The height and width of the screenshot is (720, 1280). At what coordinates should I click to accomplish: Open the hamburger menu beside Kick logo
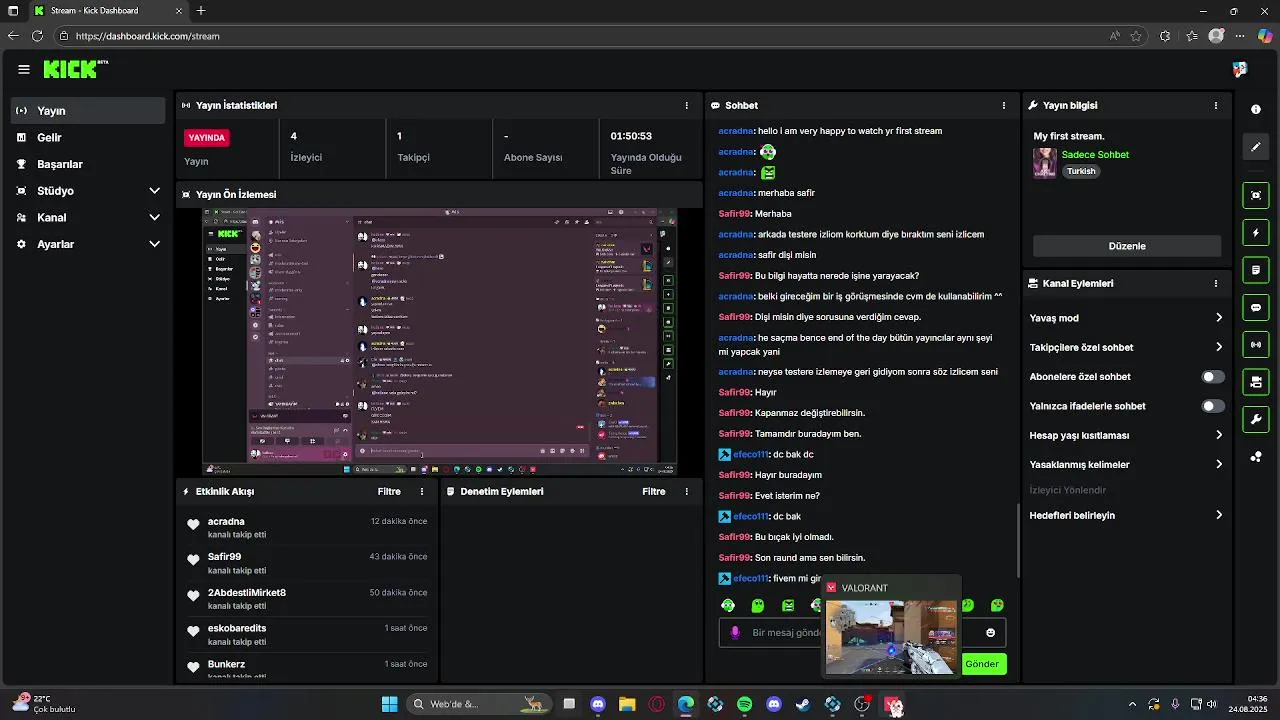coord(23,69)
